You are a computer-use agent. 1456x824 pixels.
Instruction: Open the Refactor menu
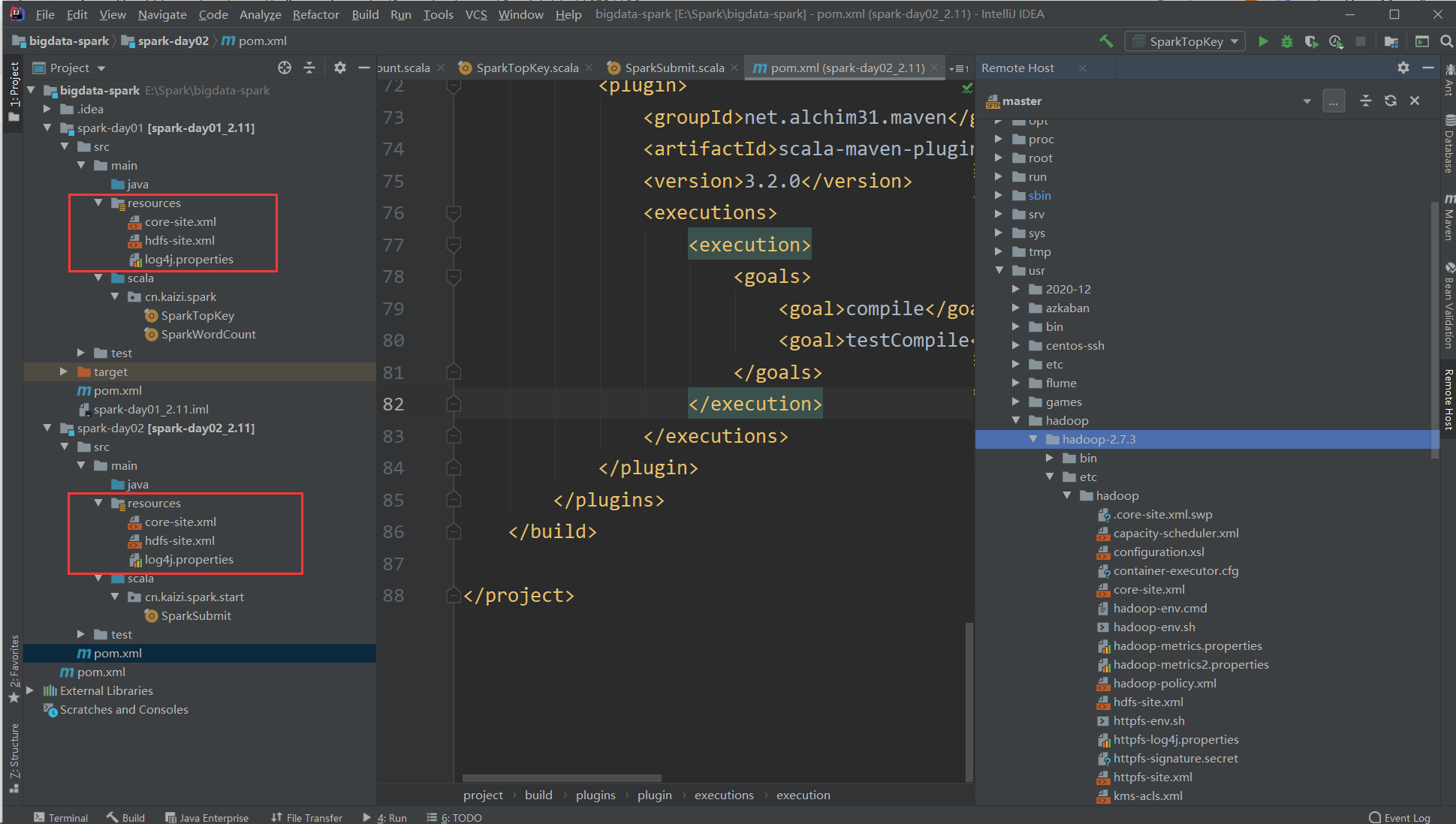[315, 14]
